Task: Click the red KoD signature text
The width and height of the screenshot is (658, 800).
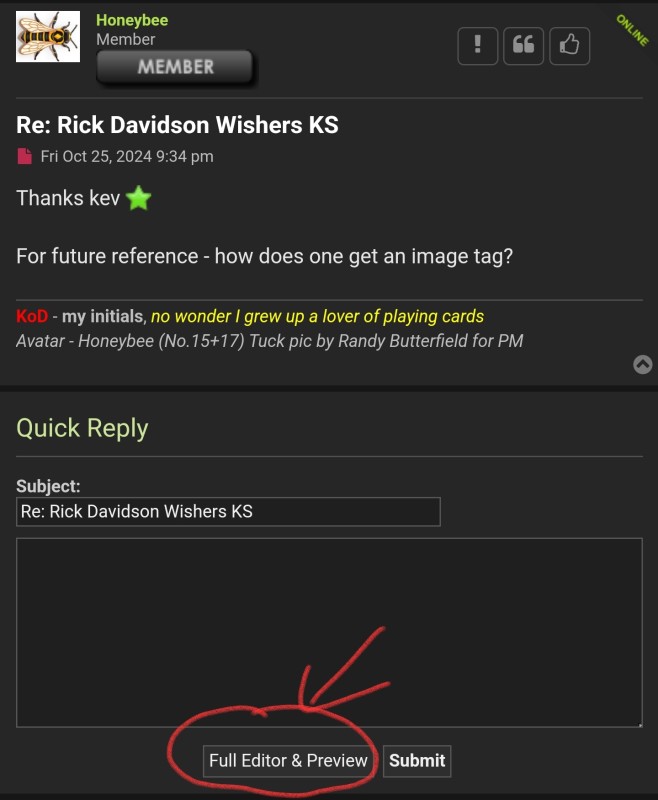Action: coord(32,316)
